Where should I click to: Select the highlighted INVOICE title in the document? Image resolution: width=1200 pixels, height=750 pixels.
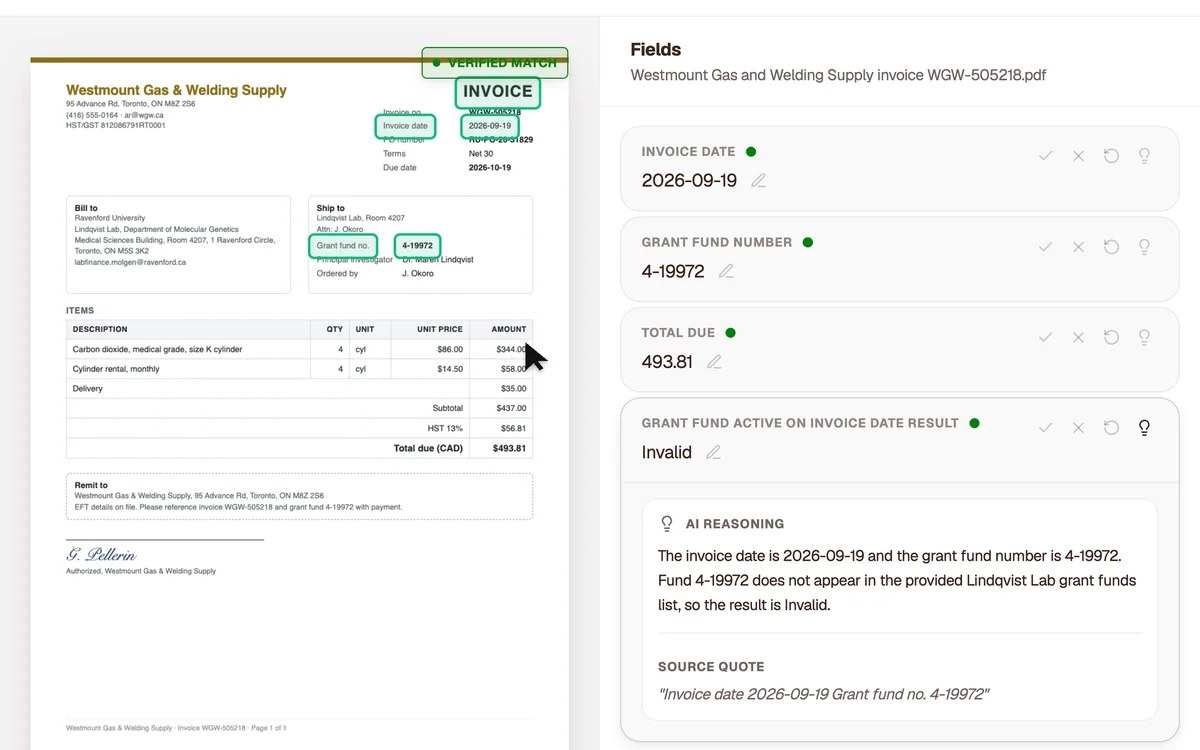tap(498, 92)
